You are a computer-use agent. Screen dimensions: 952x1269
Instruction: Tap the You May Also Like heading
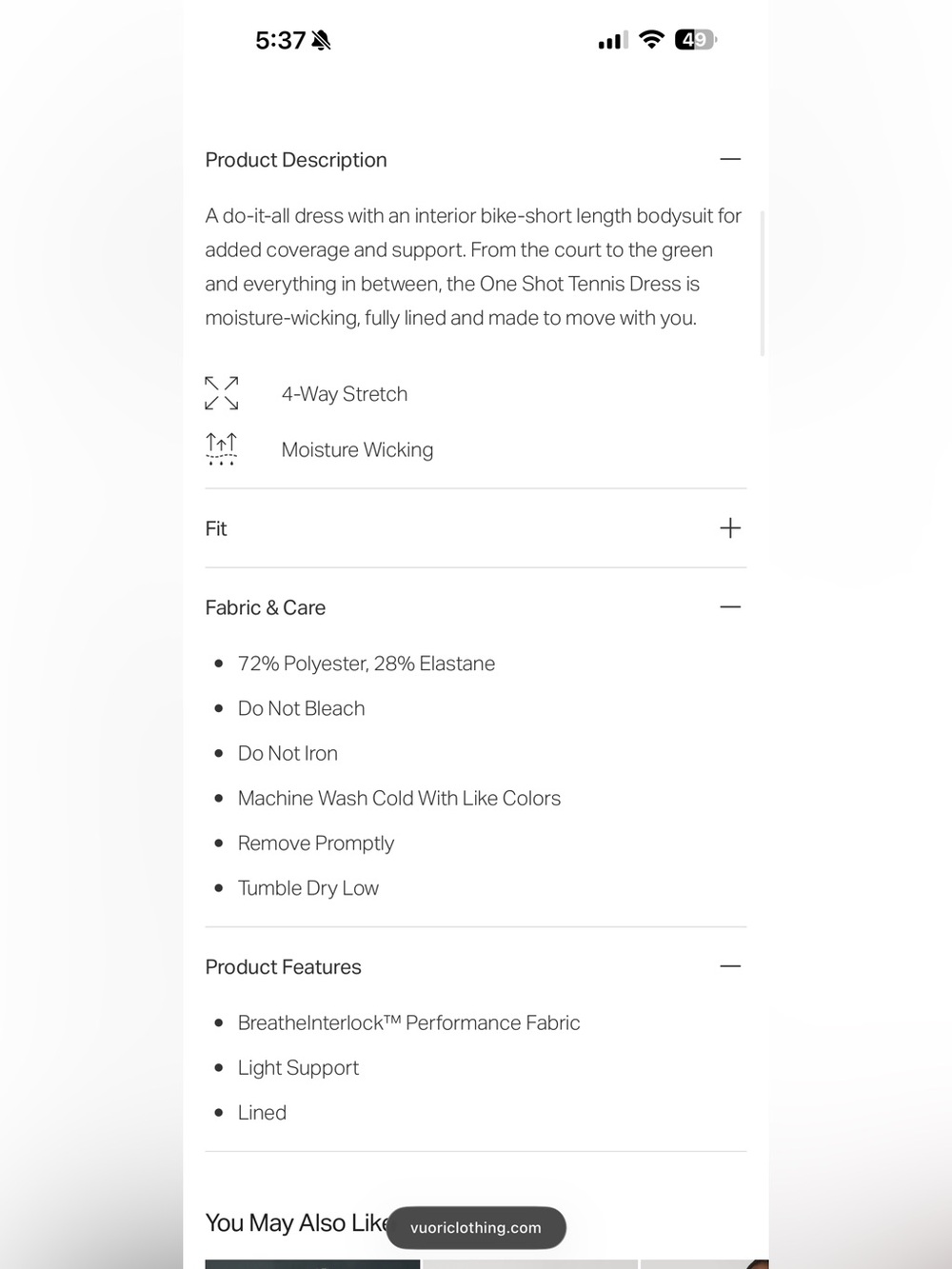(x=296, y=1222)
